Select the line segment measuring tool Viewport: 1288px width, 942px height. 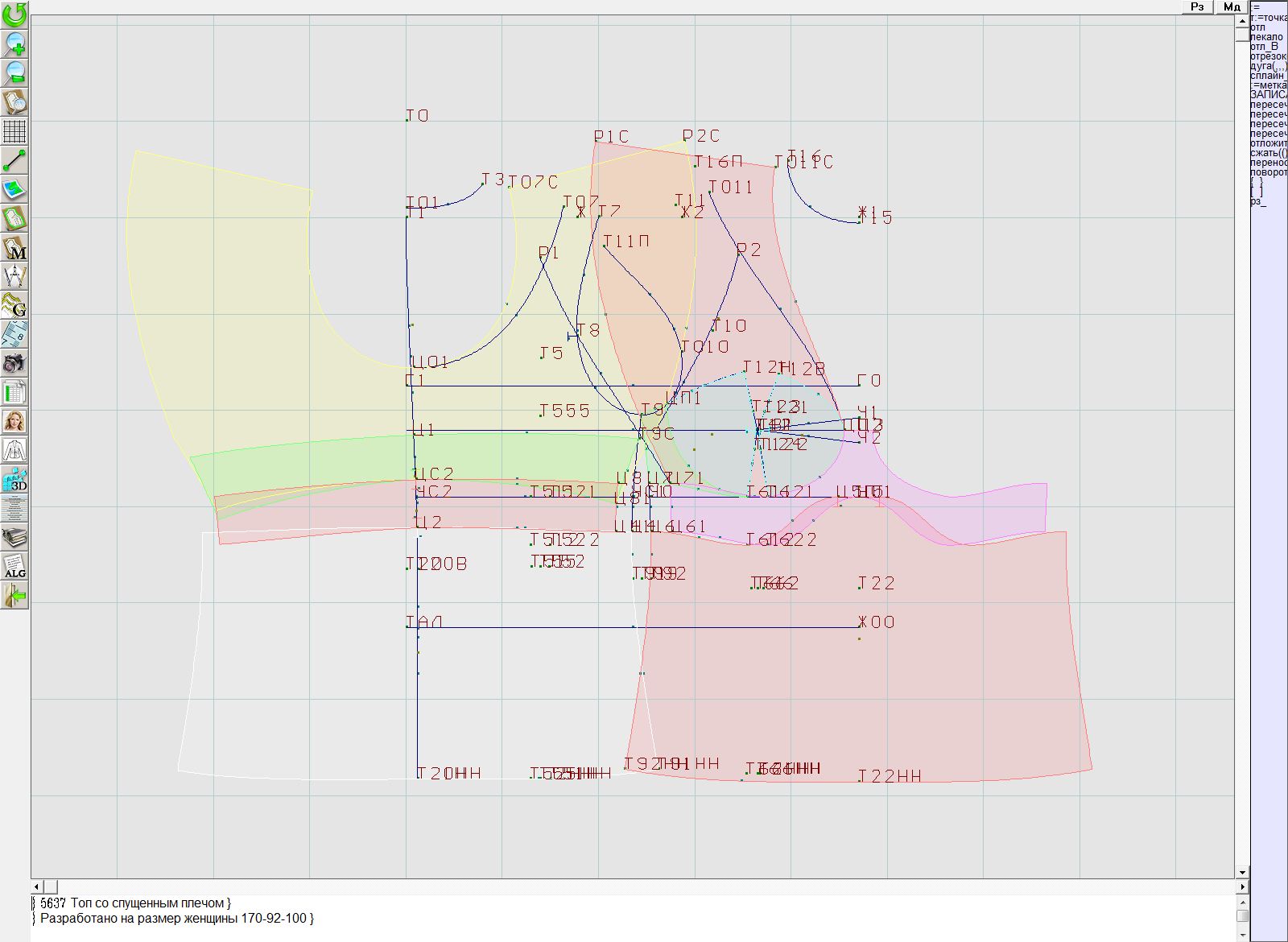tap(14, 160)
